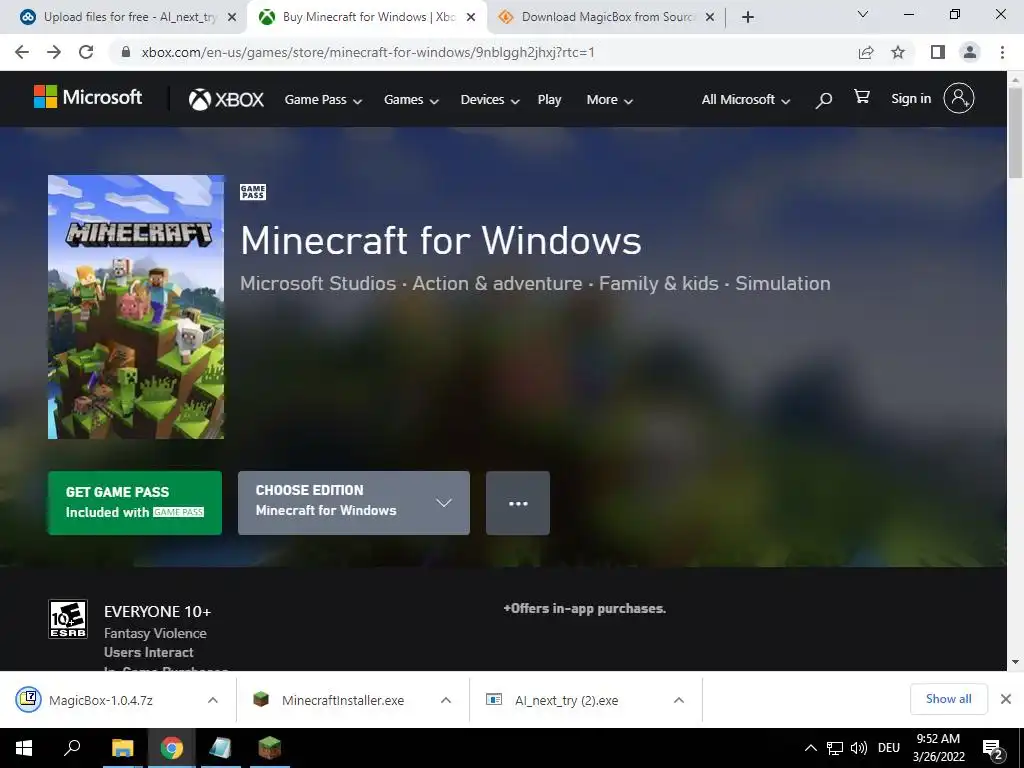This screenshot has width=1024, height=768.
Task: Click the "Users Interact" rating text
Action: (x=148, y=652)
